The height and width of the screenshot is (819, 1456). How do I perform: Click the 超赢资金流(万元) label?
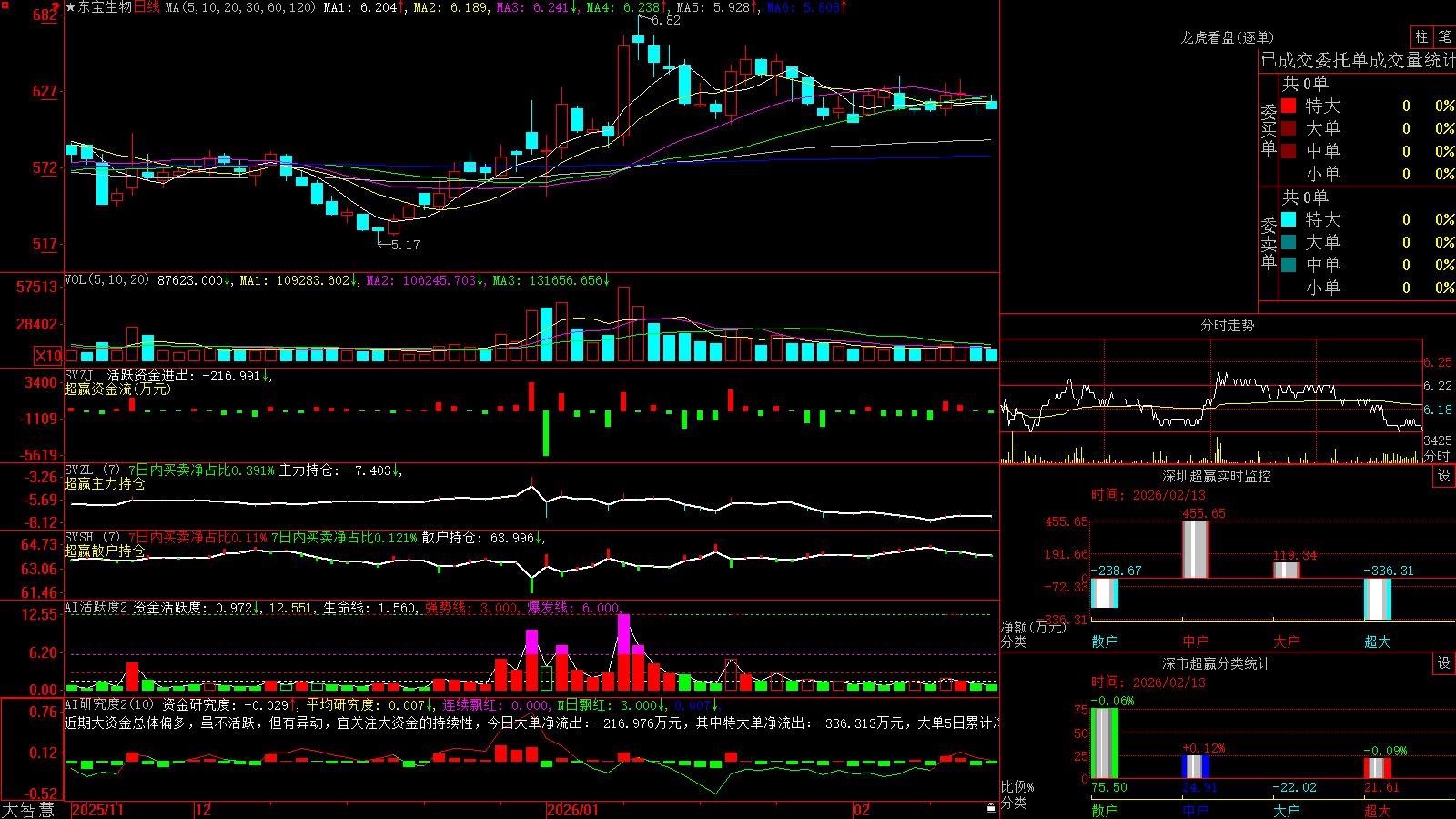pos(117,389)
